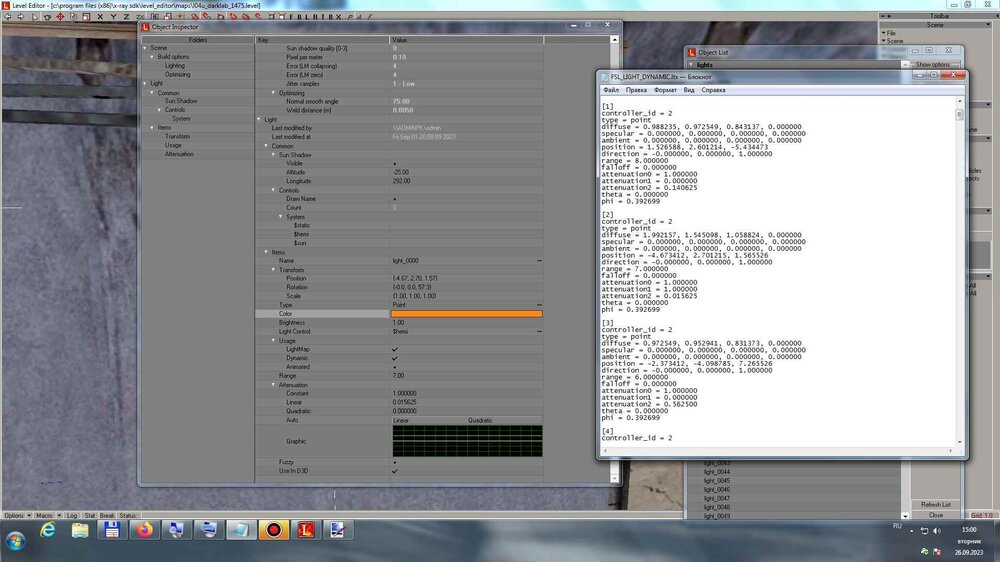
Task: Toggle the LightMap usage checkbox
Action: [395, 349]
